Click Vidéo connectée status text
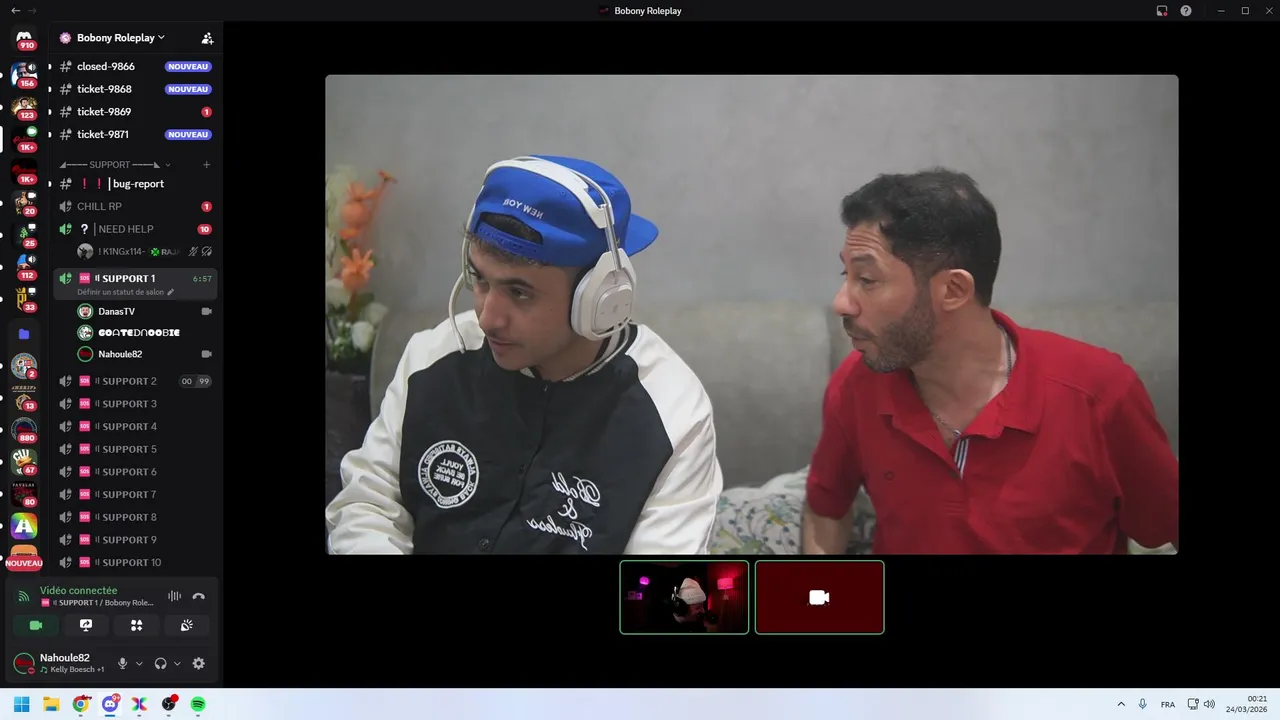The height and width of the screenshot is (720, 1280). 78,591
